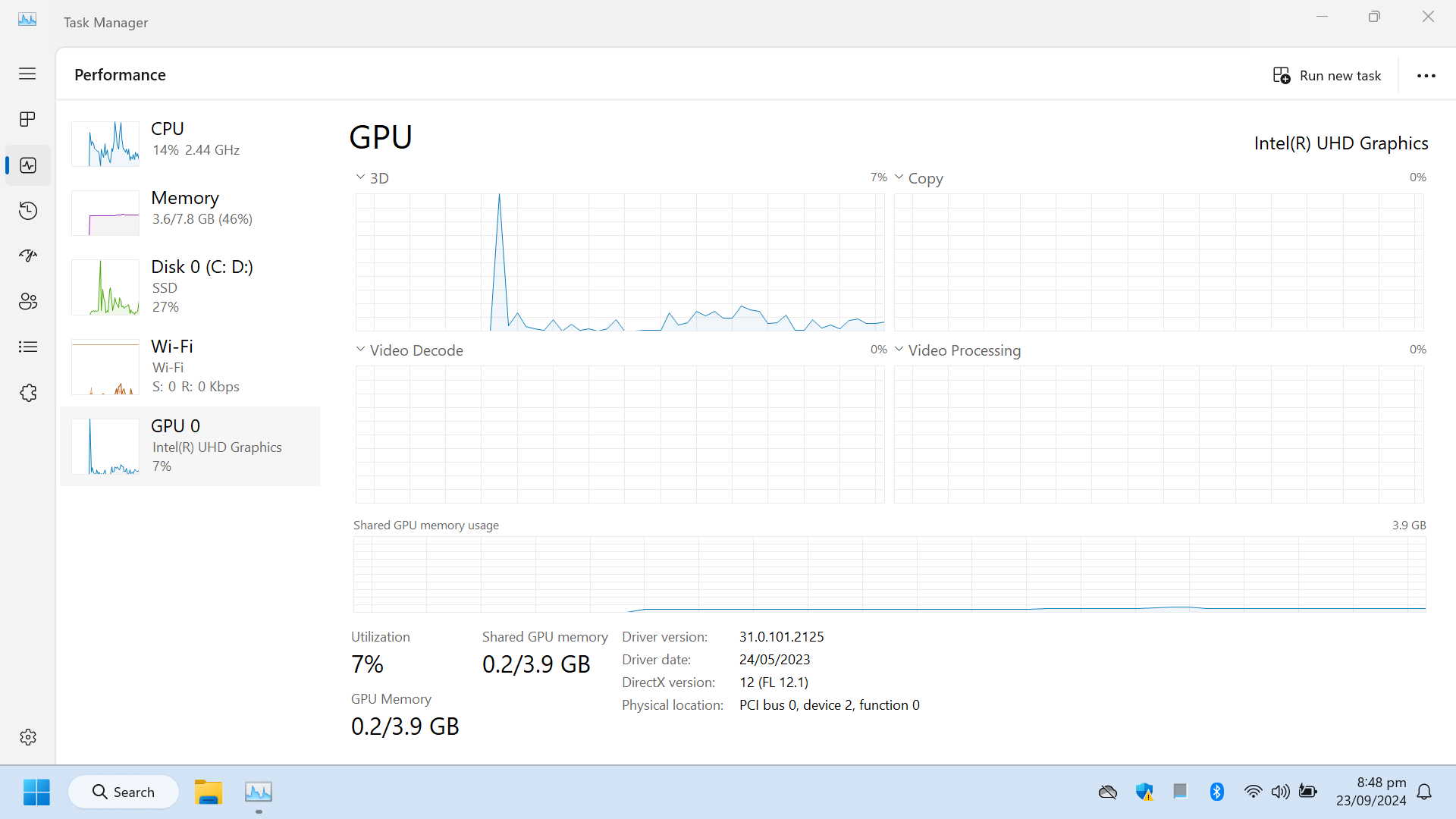
Task: Go to the Processes page icon
Action: click(28, 120)
